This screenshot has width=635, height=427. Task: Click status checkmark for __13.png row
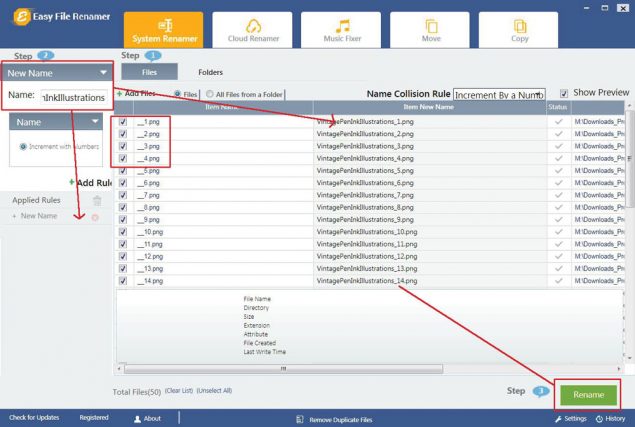(x=558, y=269)
